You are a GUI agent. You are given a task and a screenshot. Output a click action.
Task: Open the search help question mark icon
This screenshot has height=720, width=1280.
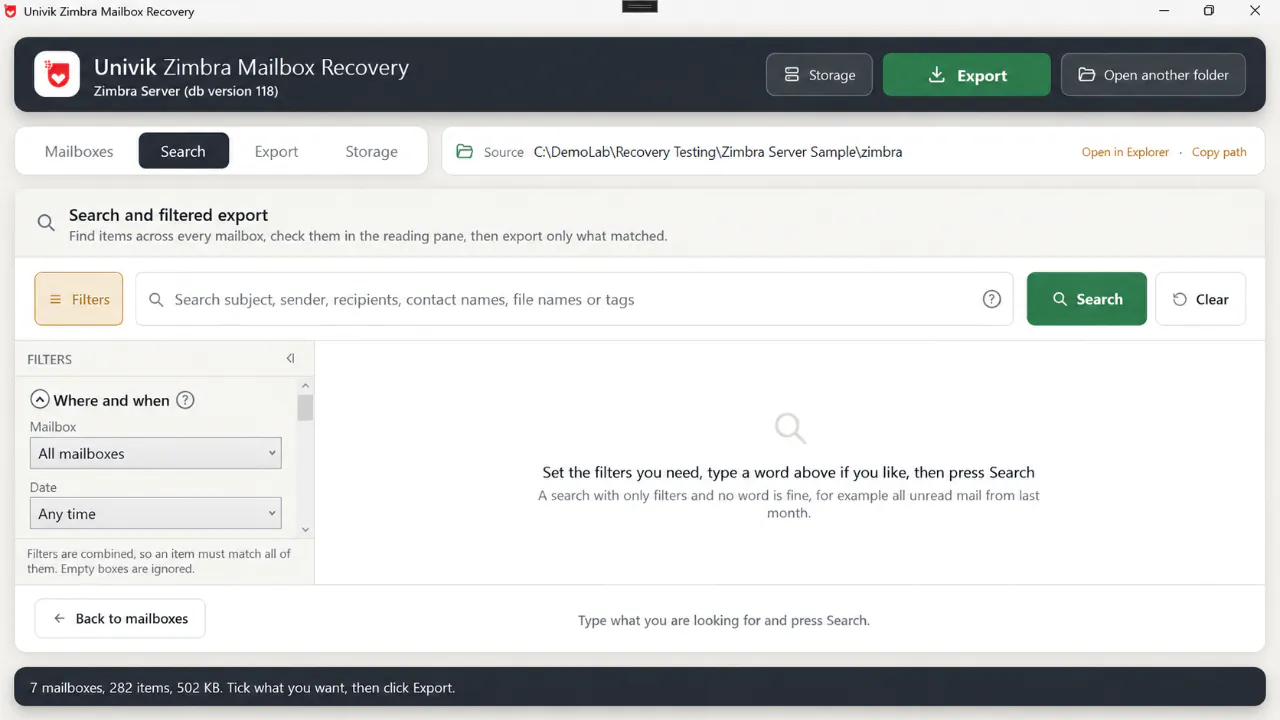991,299
